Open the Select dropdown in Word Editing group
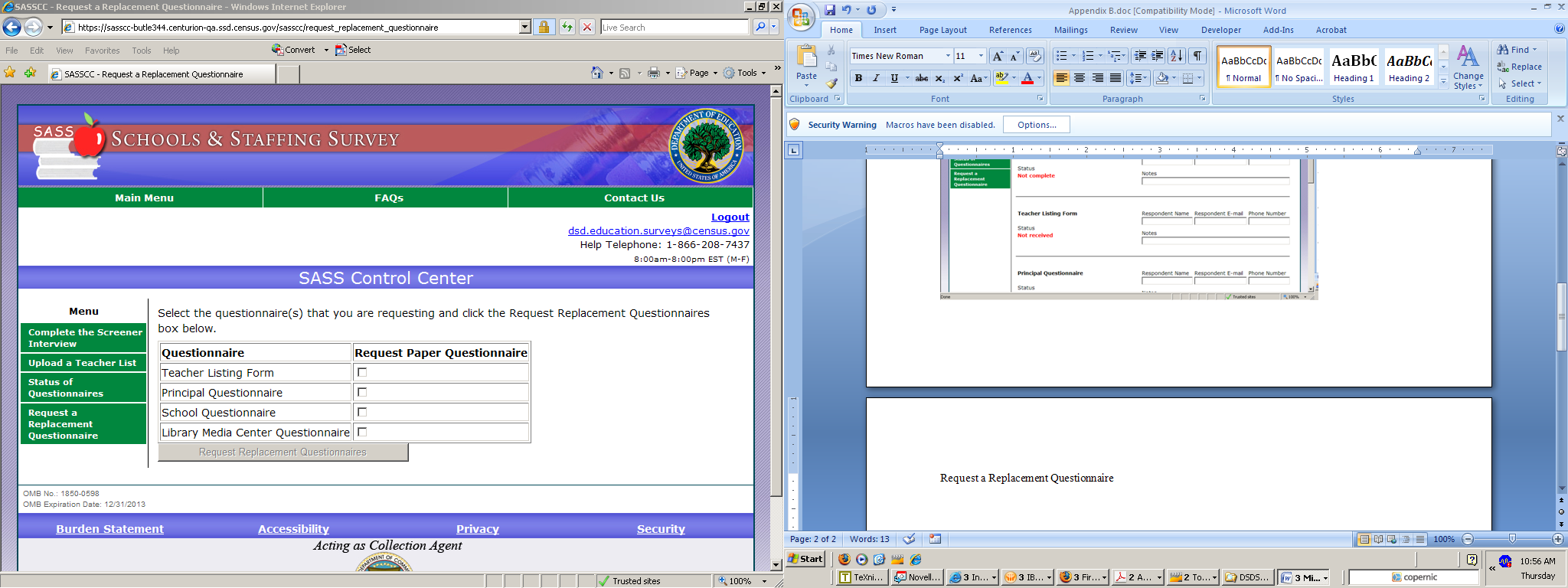Viewport: 1568px width, 588px height. click(1520, 83)
